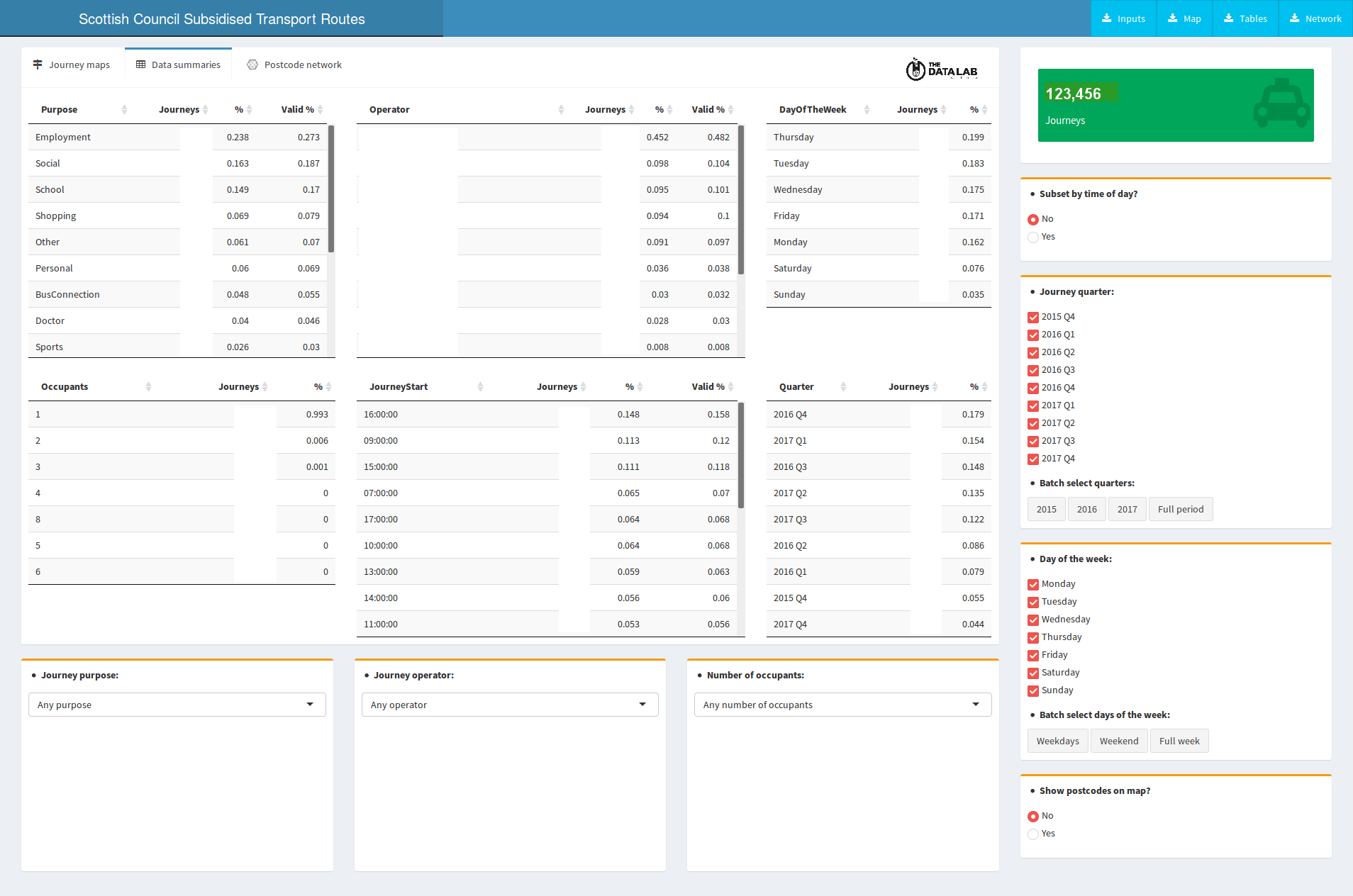Sort the Operator column using its sort arrows
The image size is (1353, 896).
click(x=561, y=109)
